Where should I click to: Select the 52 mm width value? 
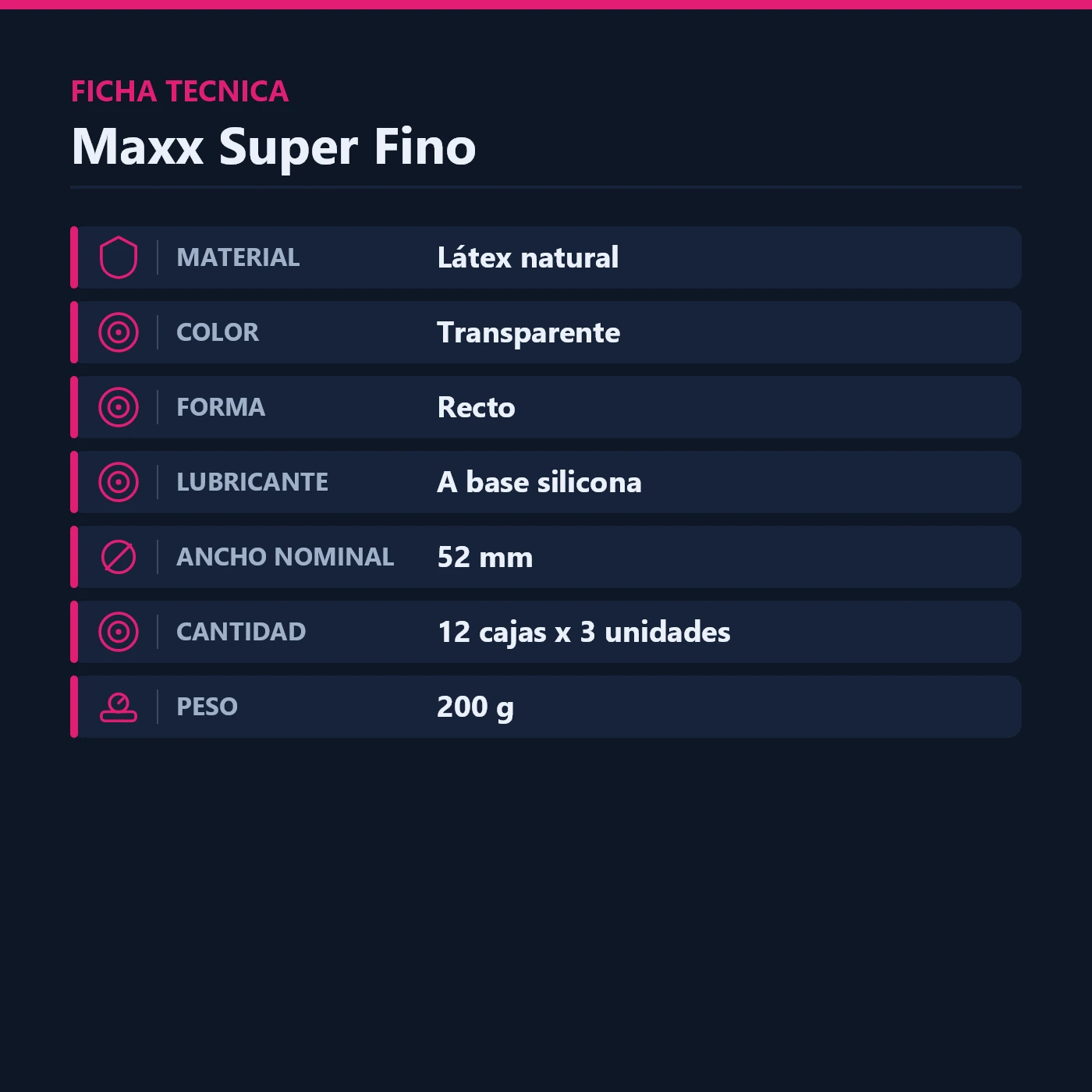(x=485, y=557)
